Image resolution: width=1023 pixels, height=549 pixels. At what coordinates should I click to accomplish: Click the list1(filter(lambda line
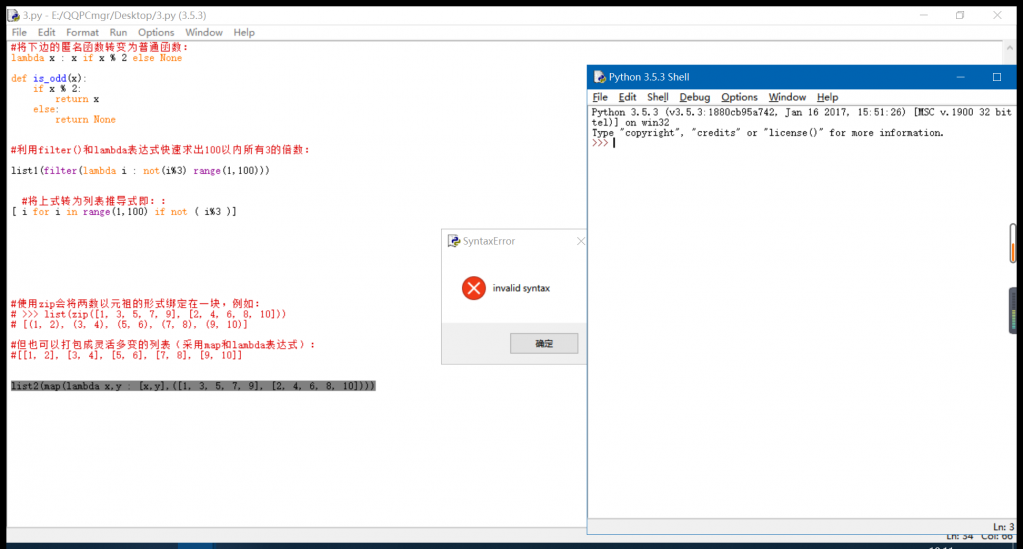tap(140, 170)
